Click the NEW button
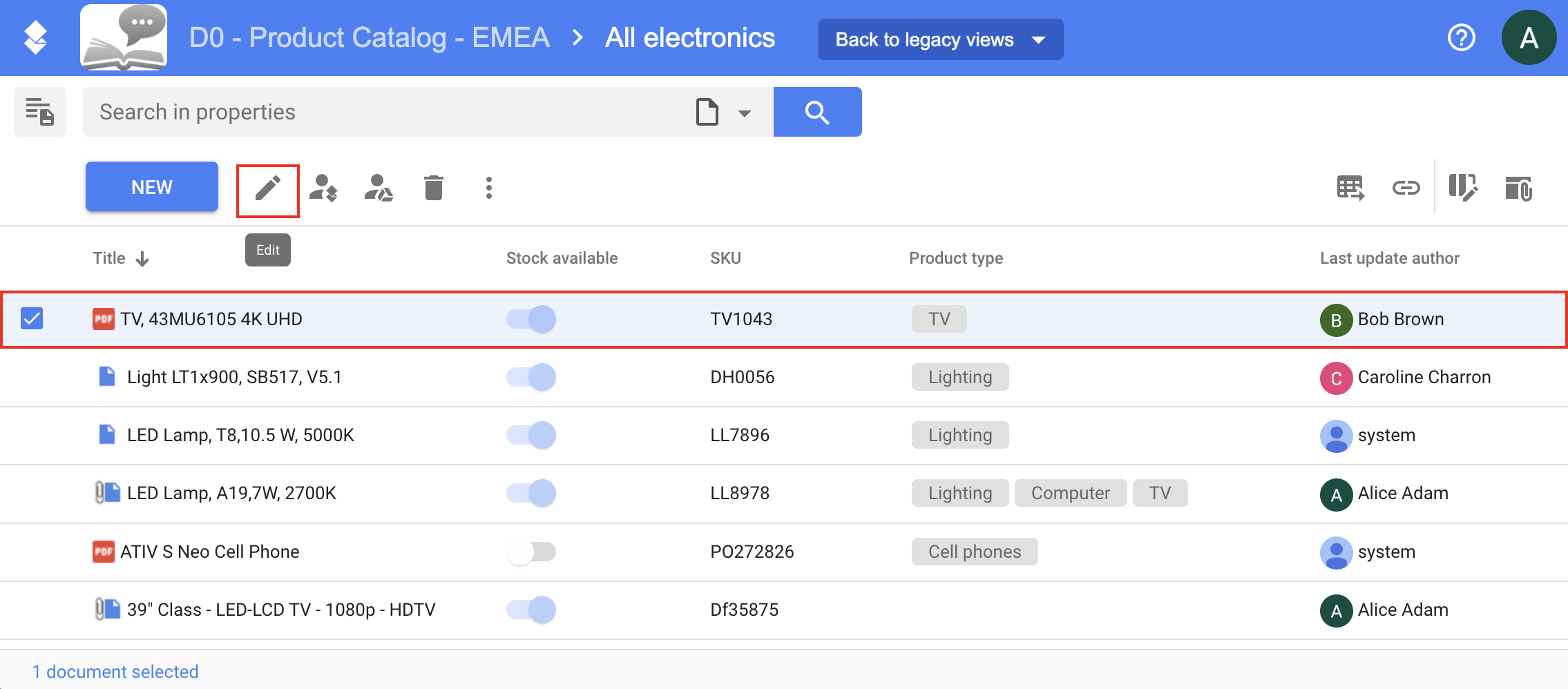1568x689 pixels. (151, 186)
